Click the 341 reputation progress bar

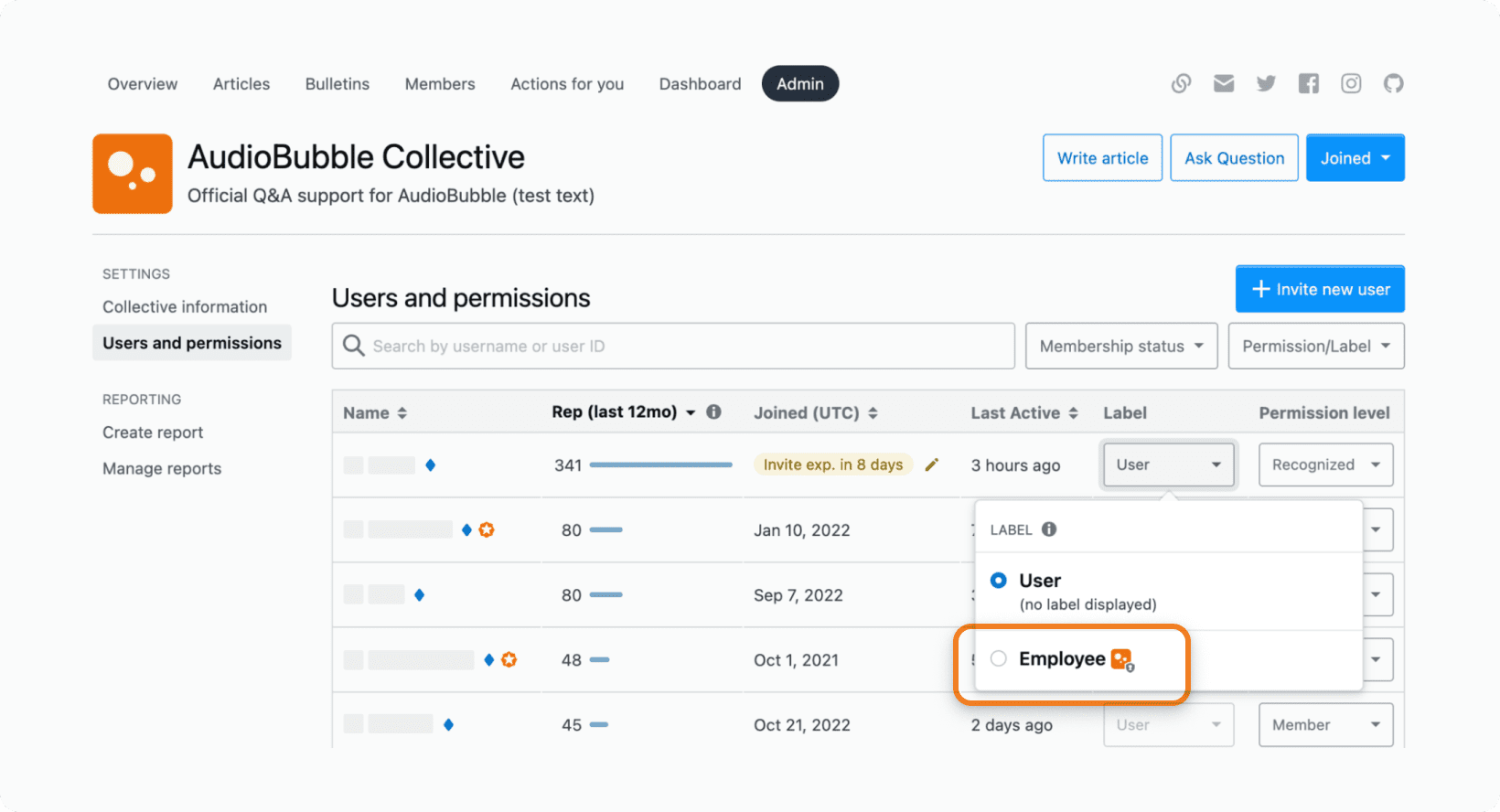pyautogui.click(x=660, y=465)
